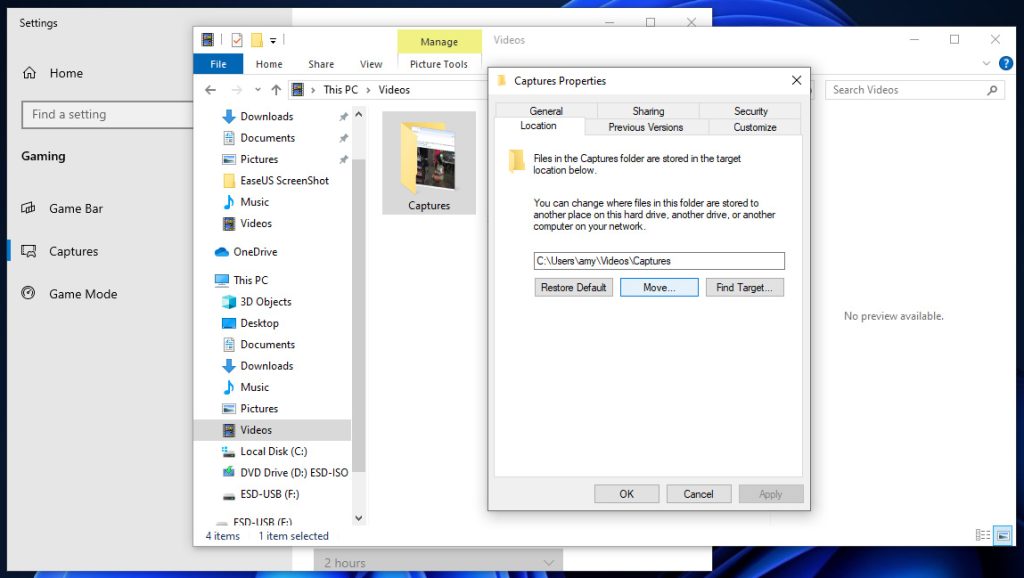Select This PC in navigation pane
Image resolution: width=1024 pixels, height=578 pixels.
[x=251, y=280]
